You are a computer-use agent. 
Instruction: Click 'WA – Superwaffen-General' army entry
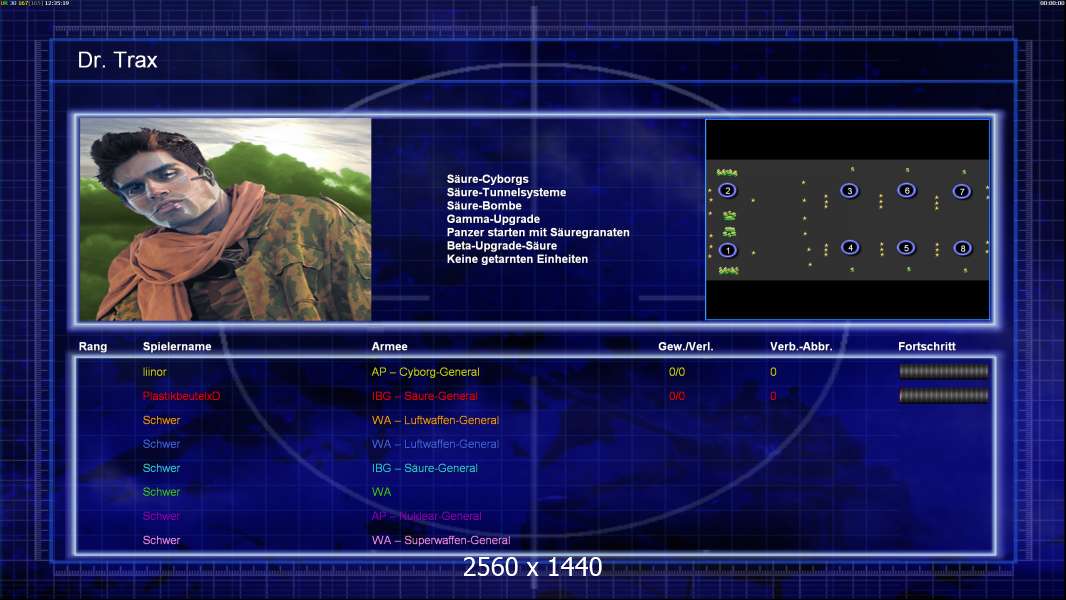441,540
